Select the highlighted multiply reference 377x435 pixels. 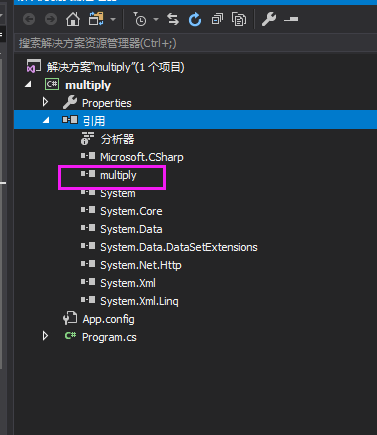pyautogui.click(x=118, y=175)
